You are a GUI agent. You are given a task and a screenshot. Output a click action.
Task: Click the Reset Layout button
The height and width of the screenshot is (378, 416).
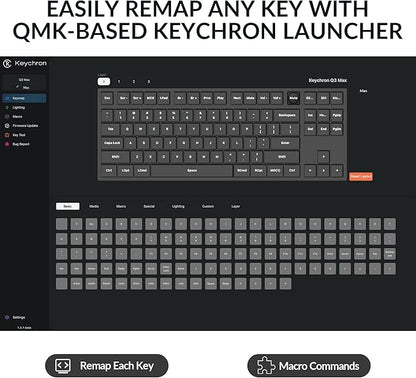point(361,176)
